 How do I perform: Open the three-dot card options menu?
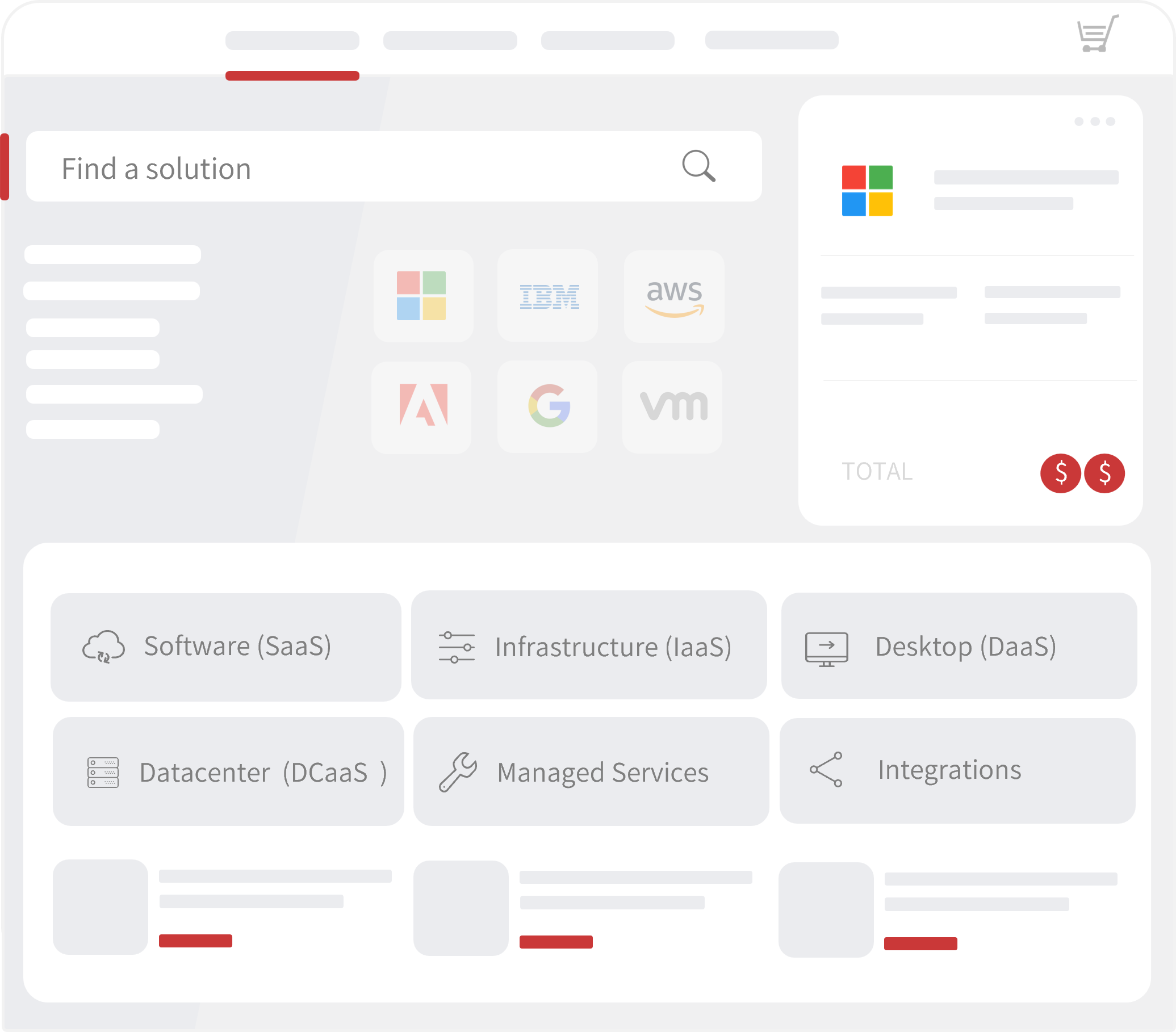coord(1094,121)
